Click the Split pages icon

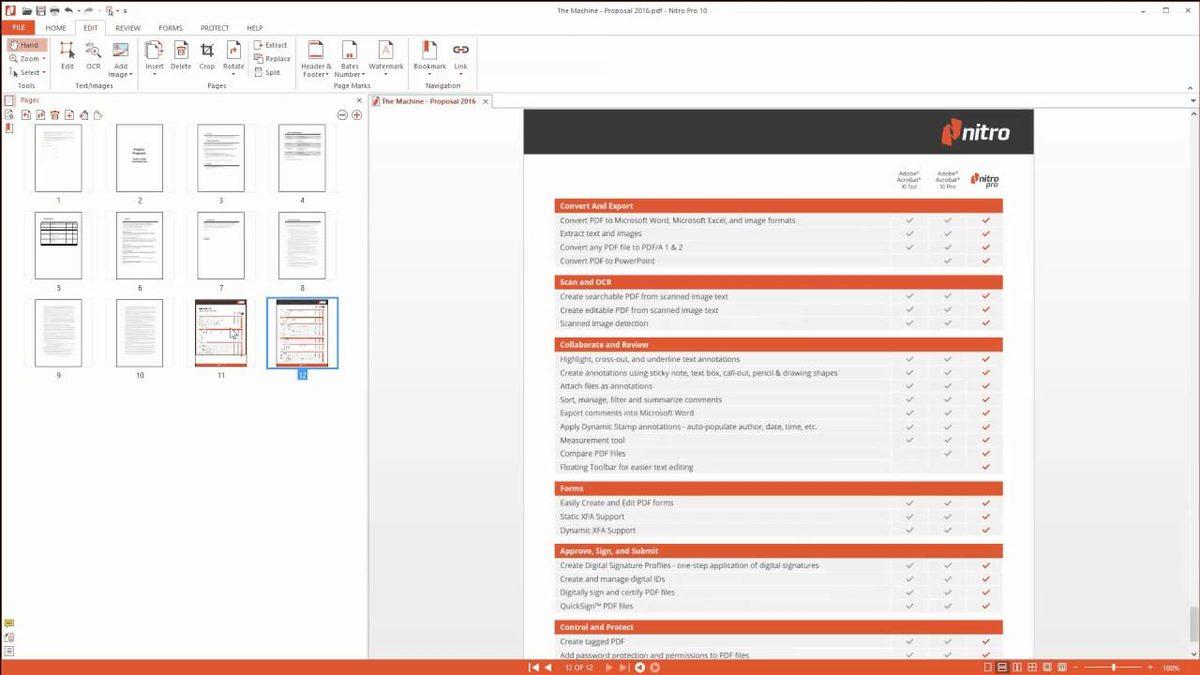270,73
